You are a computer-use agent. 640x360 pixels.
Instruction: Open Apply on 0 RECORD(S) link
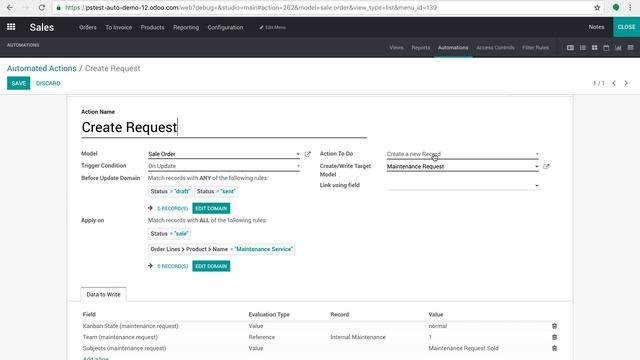173,266
